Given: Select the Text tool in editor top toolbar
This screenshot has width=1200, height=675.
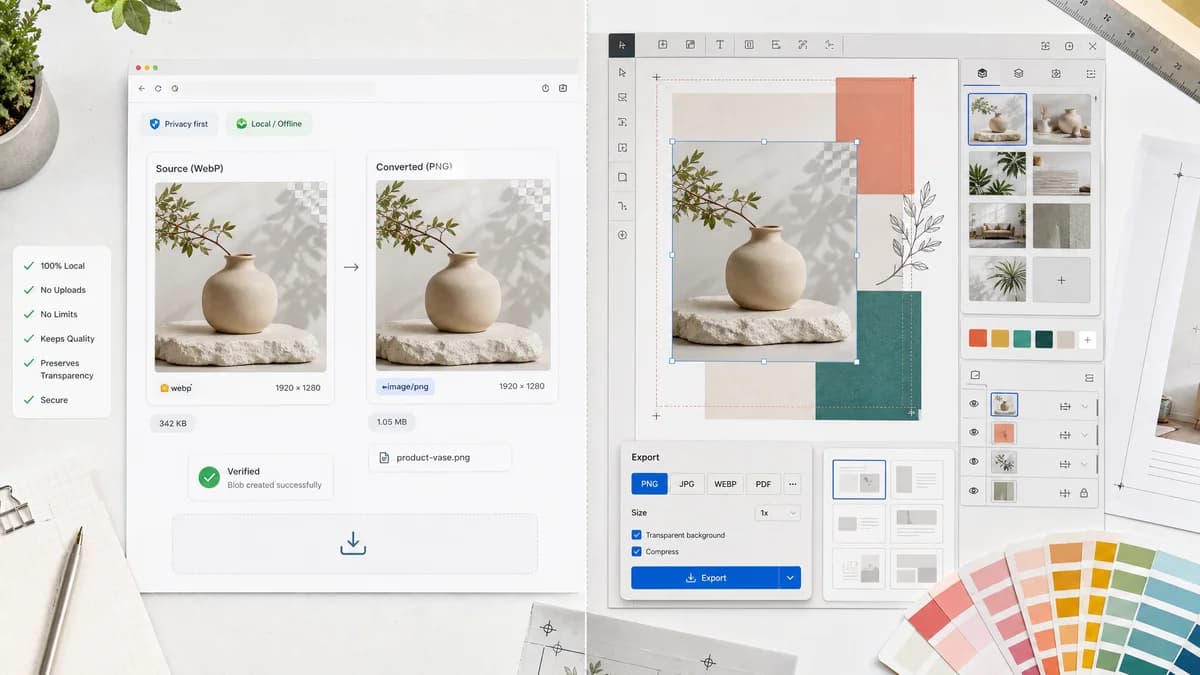Looking at the screenshot, I should point(719,45).
